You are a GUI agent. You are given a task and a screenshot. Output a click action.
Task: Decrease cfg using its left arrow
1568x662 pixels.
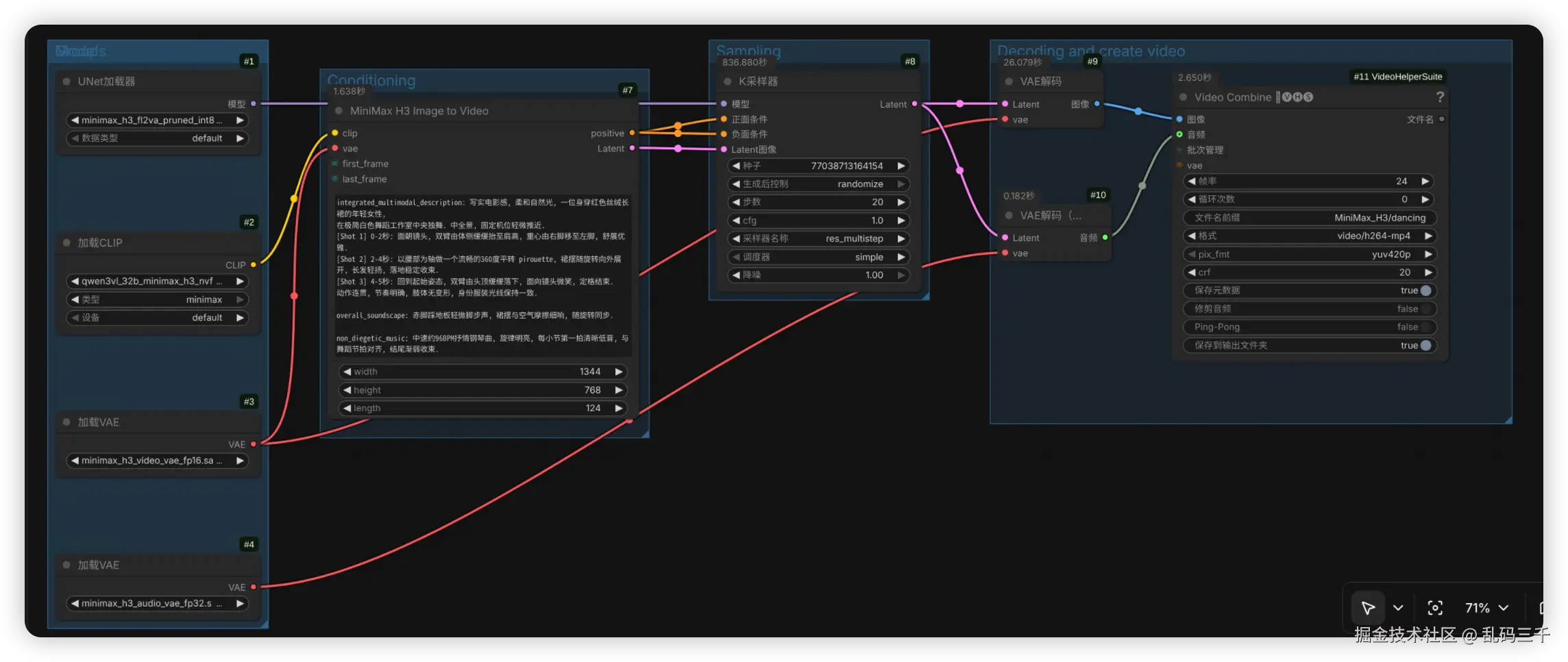click(x=736, y=221)
